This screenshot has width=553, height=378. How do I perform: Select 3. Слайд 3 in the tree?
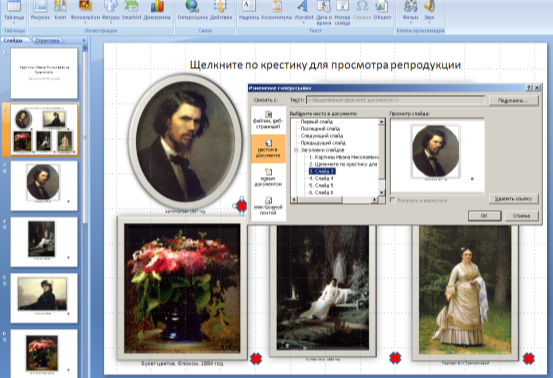click(x=322, y=171)
